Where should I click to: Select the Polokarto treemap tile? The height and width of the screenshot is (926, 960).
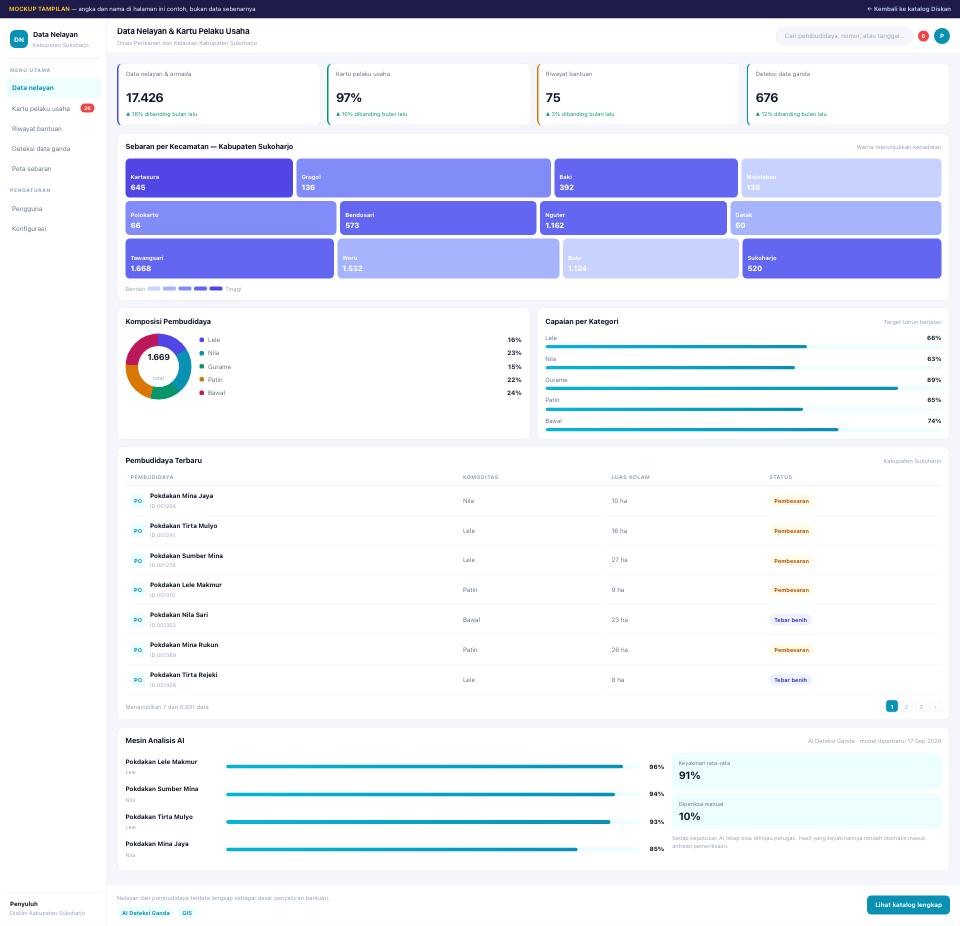231,218
